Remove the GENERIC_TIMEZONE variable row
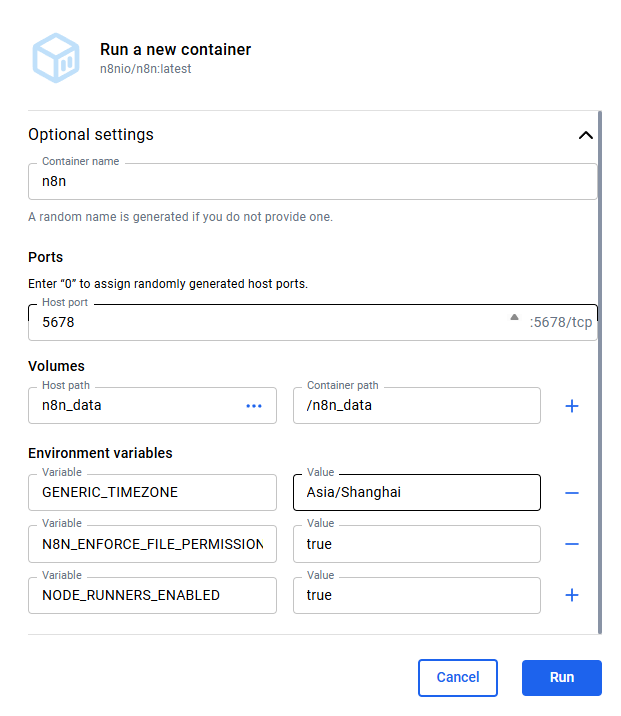621x716 pixels. tap(572, 493)
